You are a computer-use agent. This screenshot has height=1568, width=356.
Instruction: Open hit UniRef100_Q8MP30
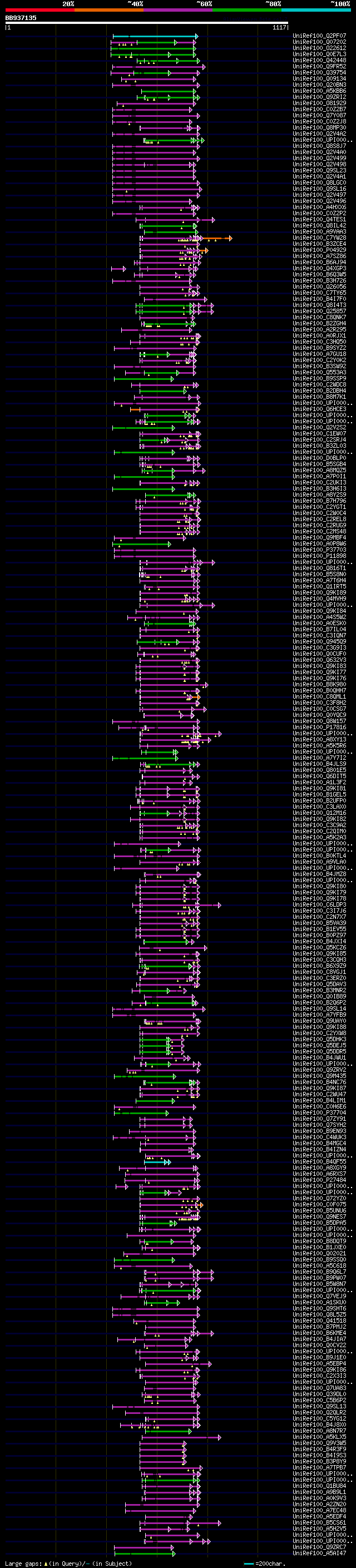(319, 128)
